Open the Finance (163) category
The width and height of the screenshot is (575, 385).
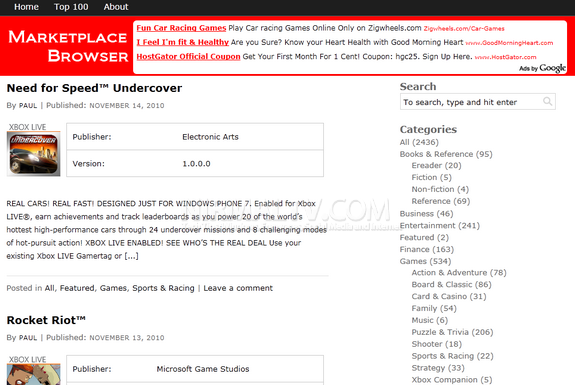tap(427, 249)
